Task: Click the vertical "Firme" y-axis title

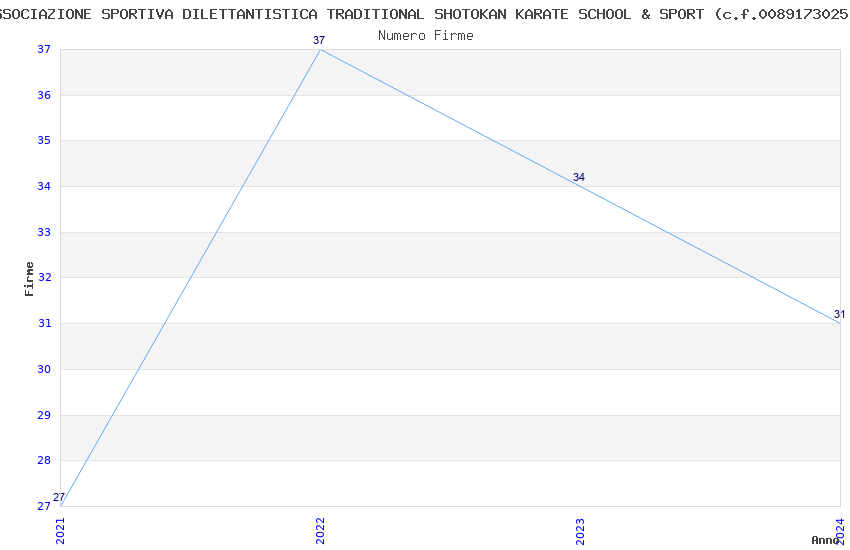Action: tap(30, 278)
